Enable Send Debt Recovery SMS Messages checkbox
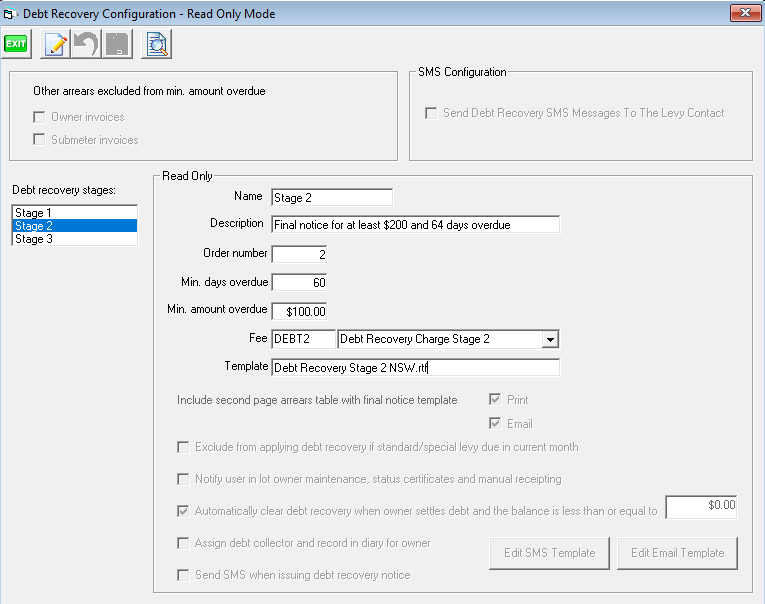Screen dimensions: 765x604 431,113
